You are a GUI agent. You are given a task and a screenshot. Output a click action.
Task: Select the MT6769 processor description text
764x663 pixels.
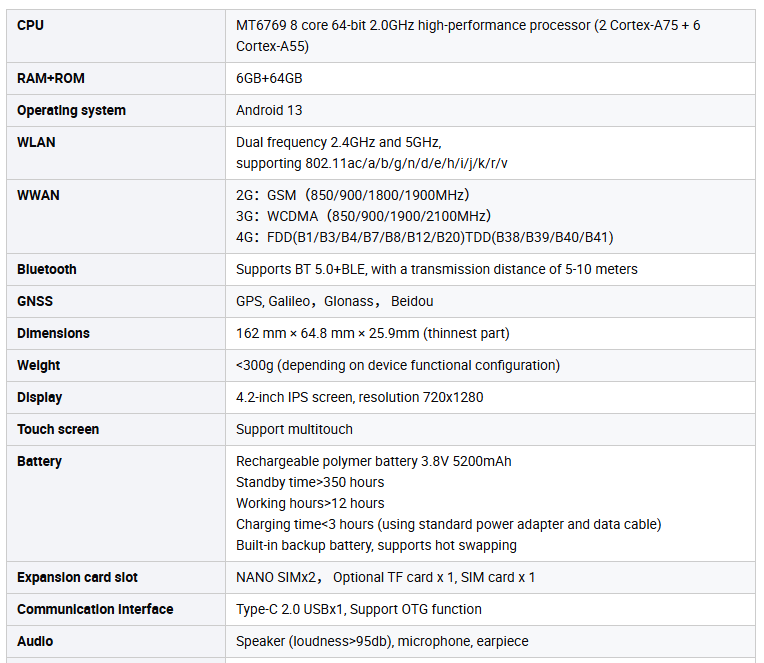pyautogui.click(x=468, y=36)
